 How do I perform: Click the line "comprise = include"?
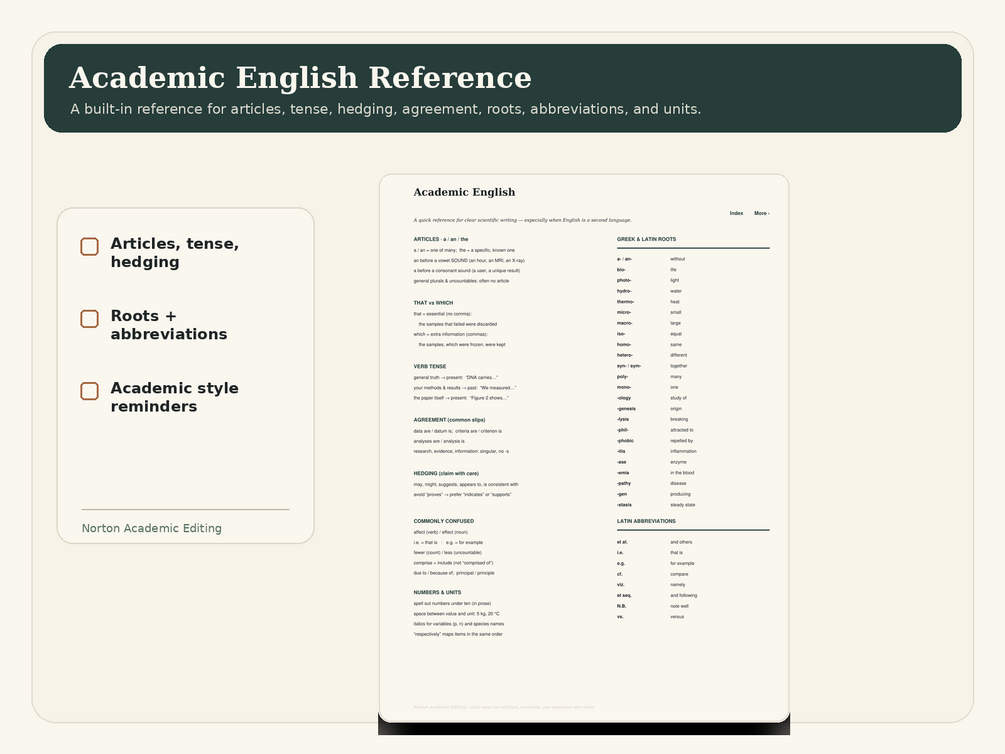tap(453, 563)
